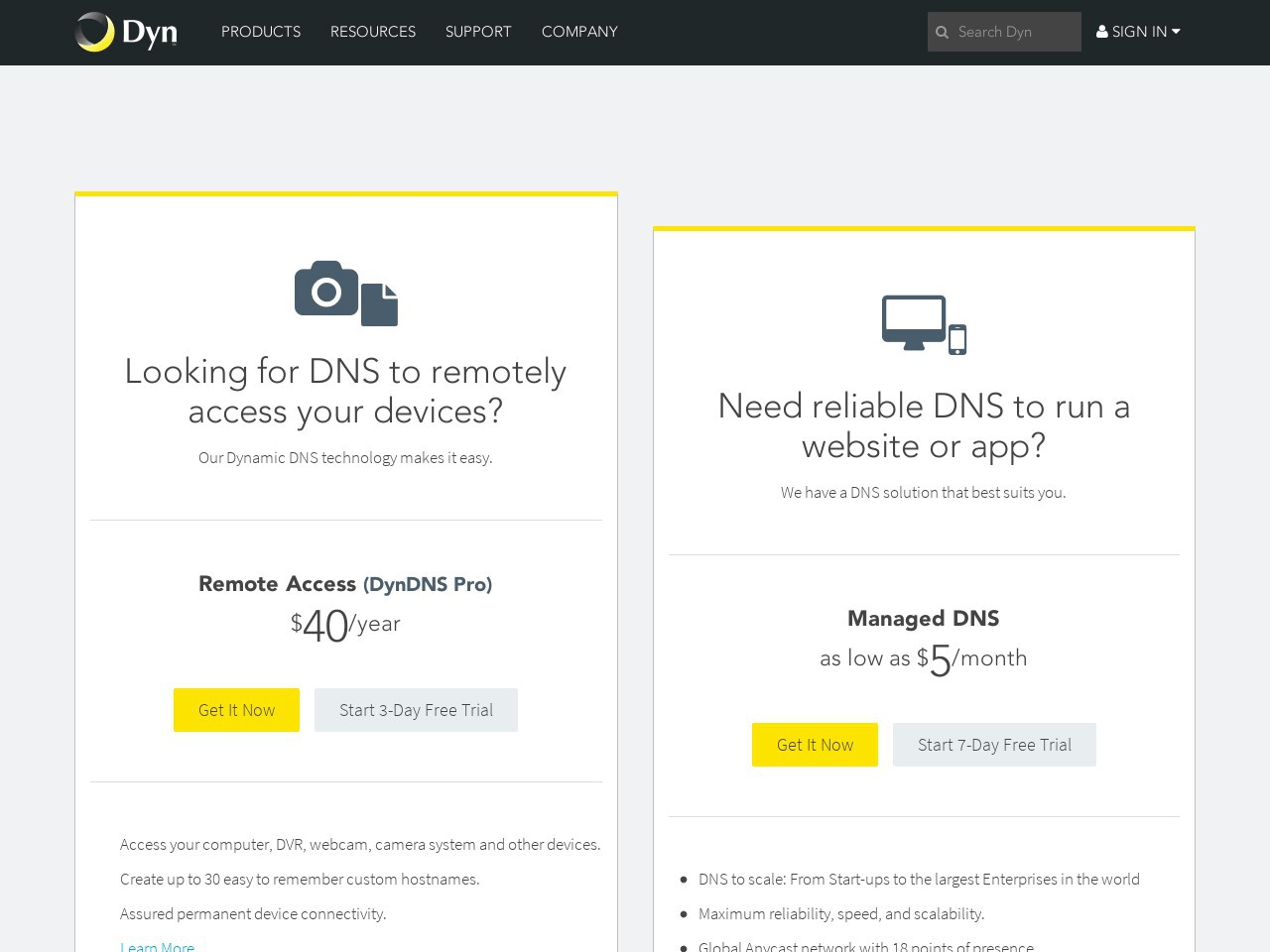Click the Remote Access title text

pyautogui.click(x=277, y=584)
